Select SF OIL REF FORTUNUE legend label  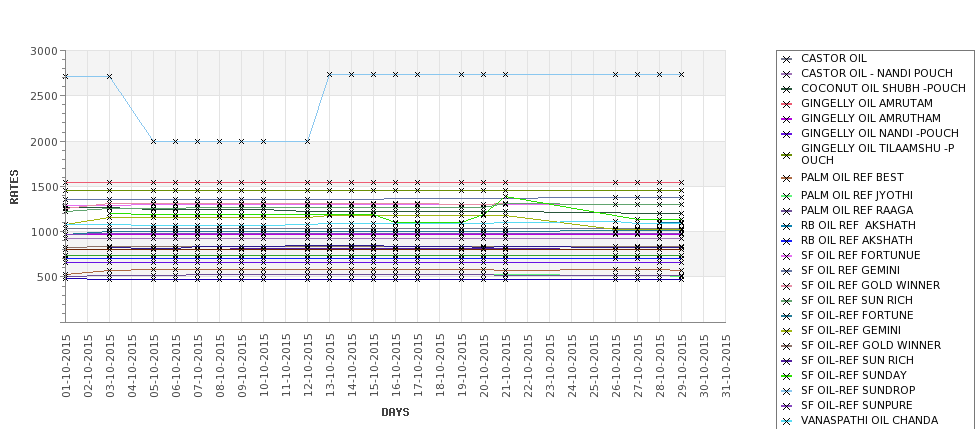click(861, 255)
